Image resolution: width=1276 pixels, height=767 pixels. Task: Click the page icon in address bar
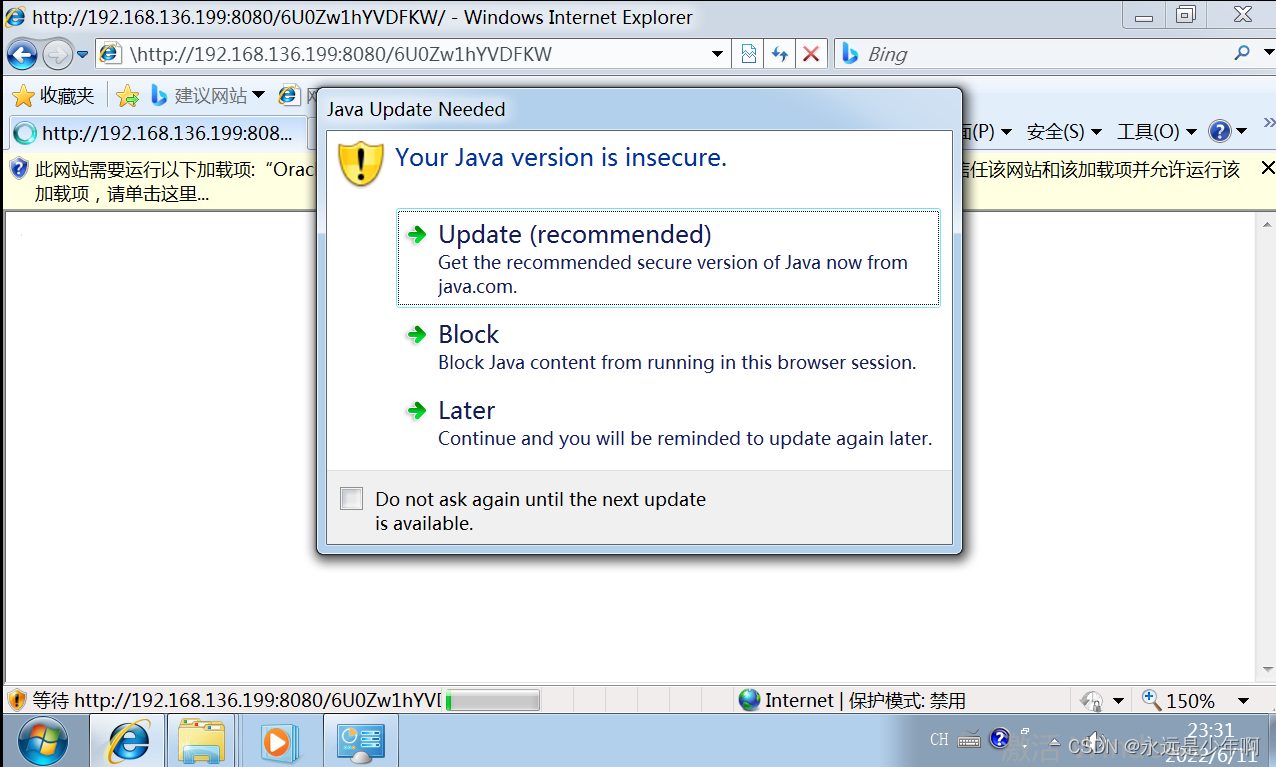point(112,54)
